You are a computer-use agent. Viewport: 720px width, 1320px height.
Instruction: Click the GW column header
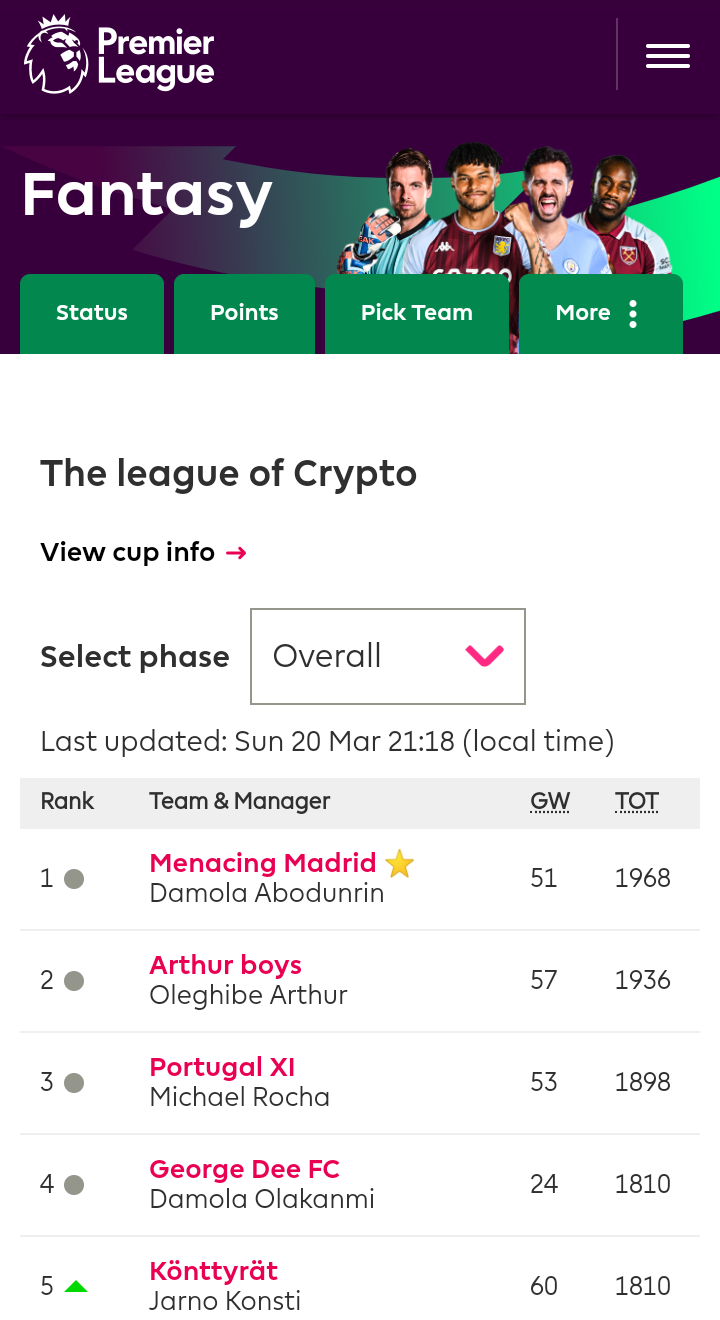coord(550,801)
